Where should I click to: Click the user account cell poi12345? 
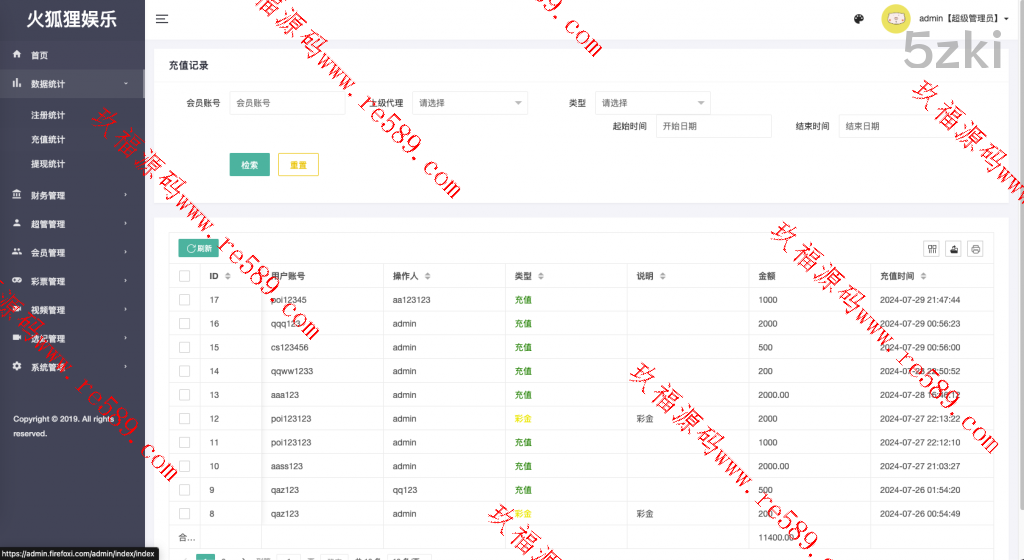click(x=289, y=300)
